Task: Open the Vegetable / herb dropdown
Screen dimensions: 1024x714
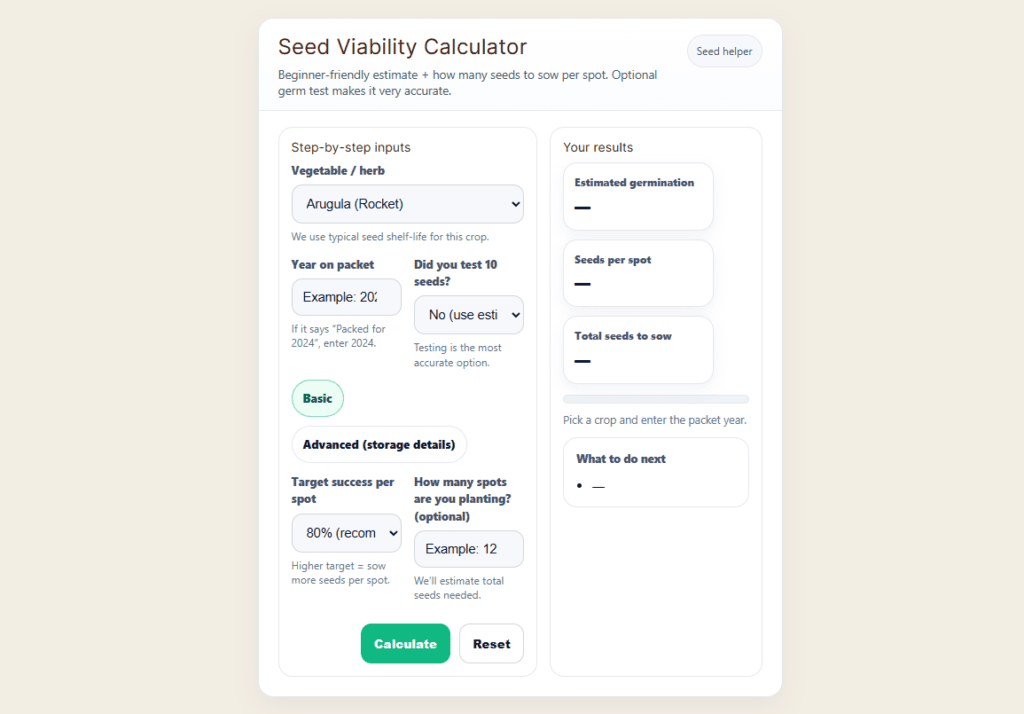Action: pyautogui.click(x=407, y=204)
